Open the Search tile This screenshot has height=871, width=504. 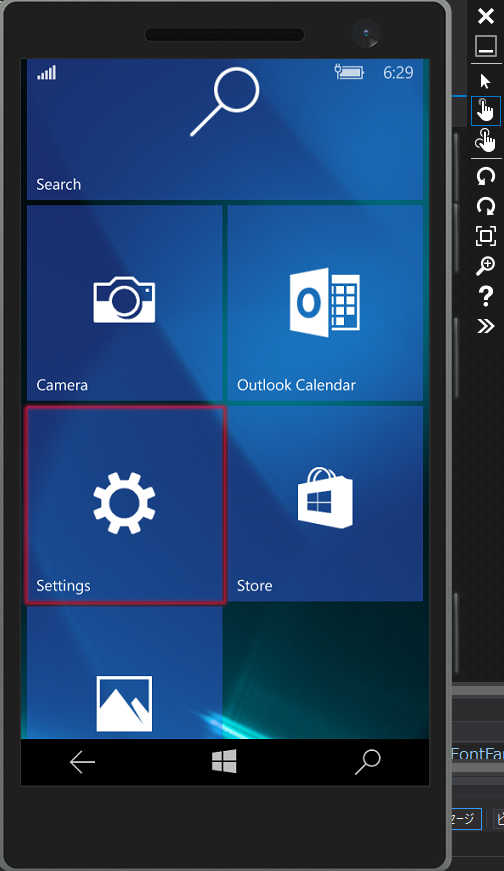click(224, 129)
